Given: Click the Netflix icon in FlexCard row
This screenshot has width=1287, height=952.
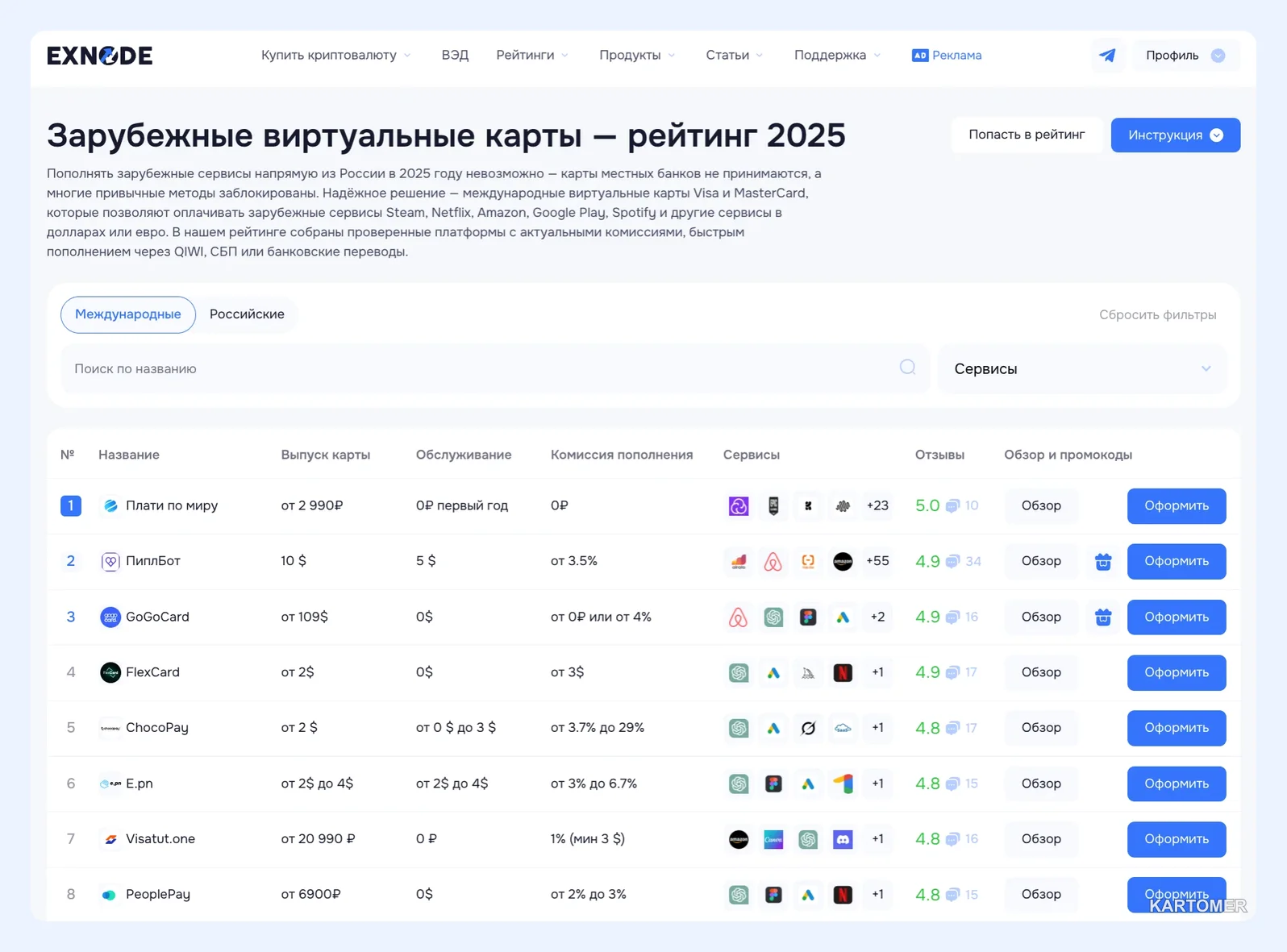Looking at the screenshot, I should (843, 672).
